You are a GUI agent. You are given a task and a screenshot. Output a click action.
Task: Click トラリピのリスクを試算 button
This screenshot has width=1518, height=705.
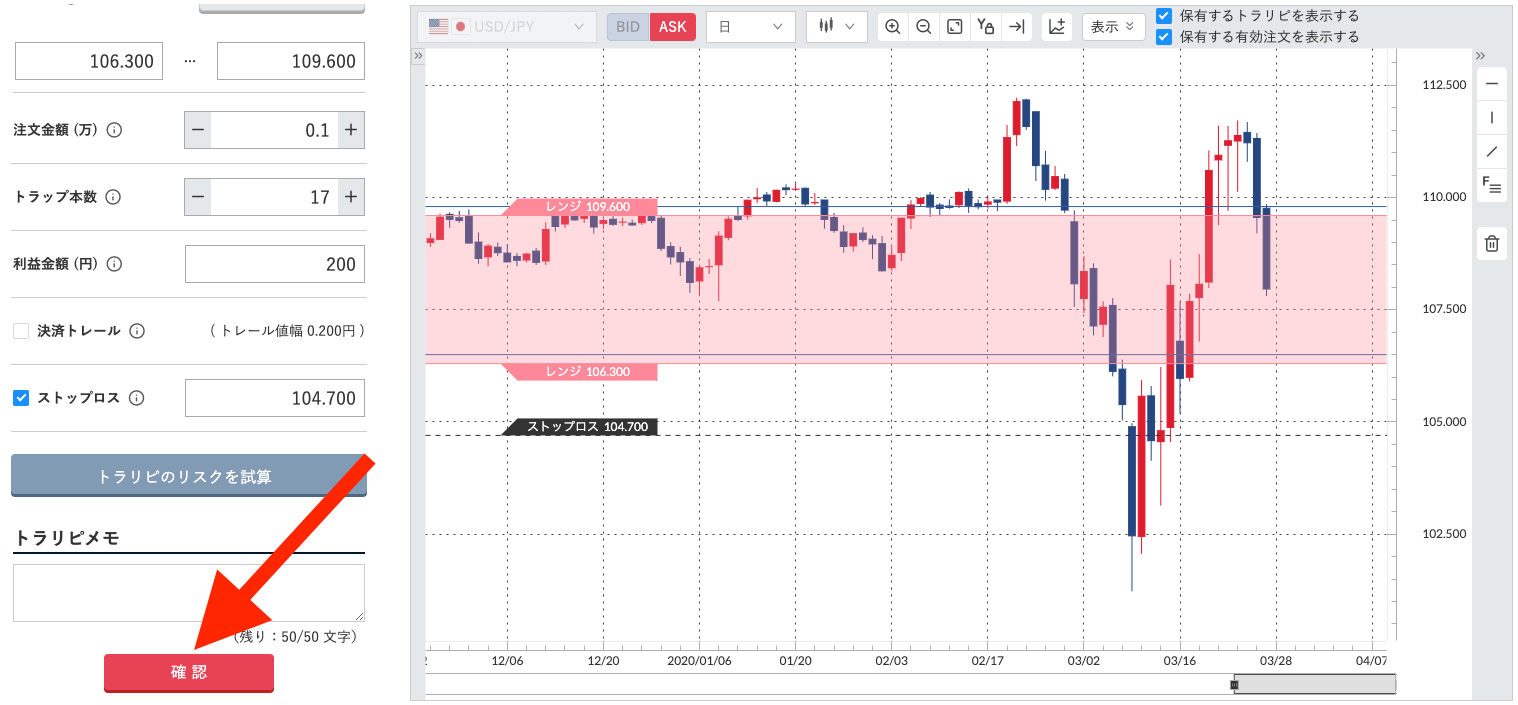tap(189, 476)
